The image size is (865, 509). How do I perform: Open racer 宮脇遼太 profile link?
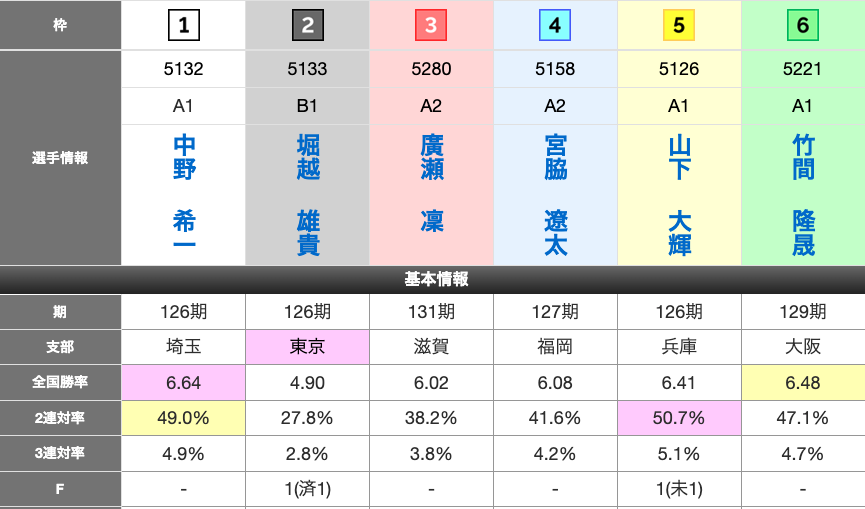556,195
